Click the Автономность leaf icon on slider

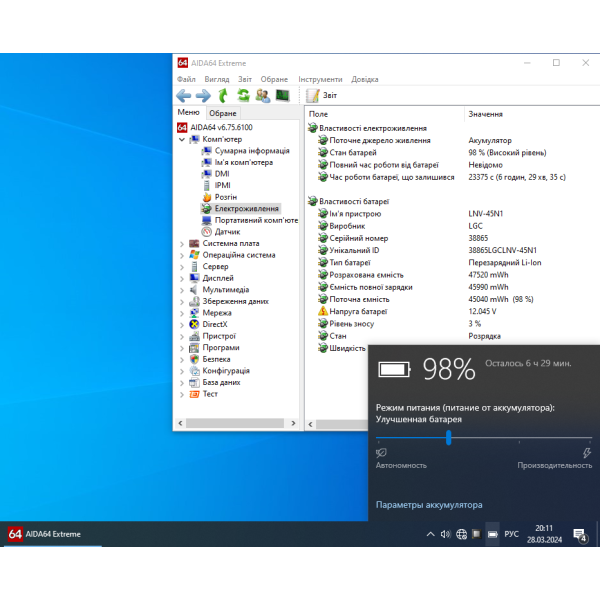point(381,453)
